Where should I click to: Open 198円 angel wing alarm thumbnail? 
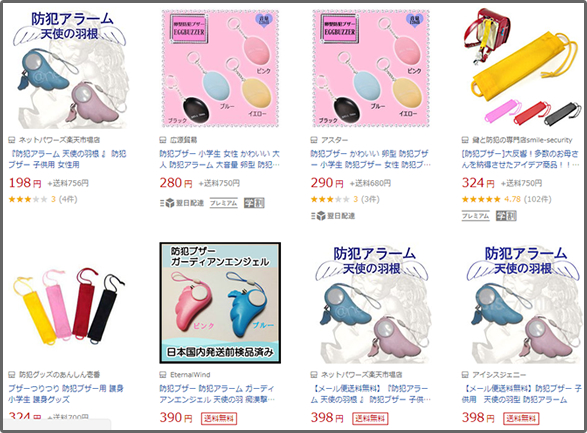click(70, 69)
